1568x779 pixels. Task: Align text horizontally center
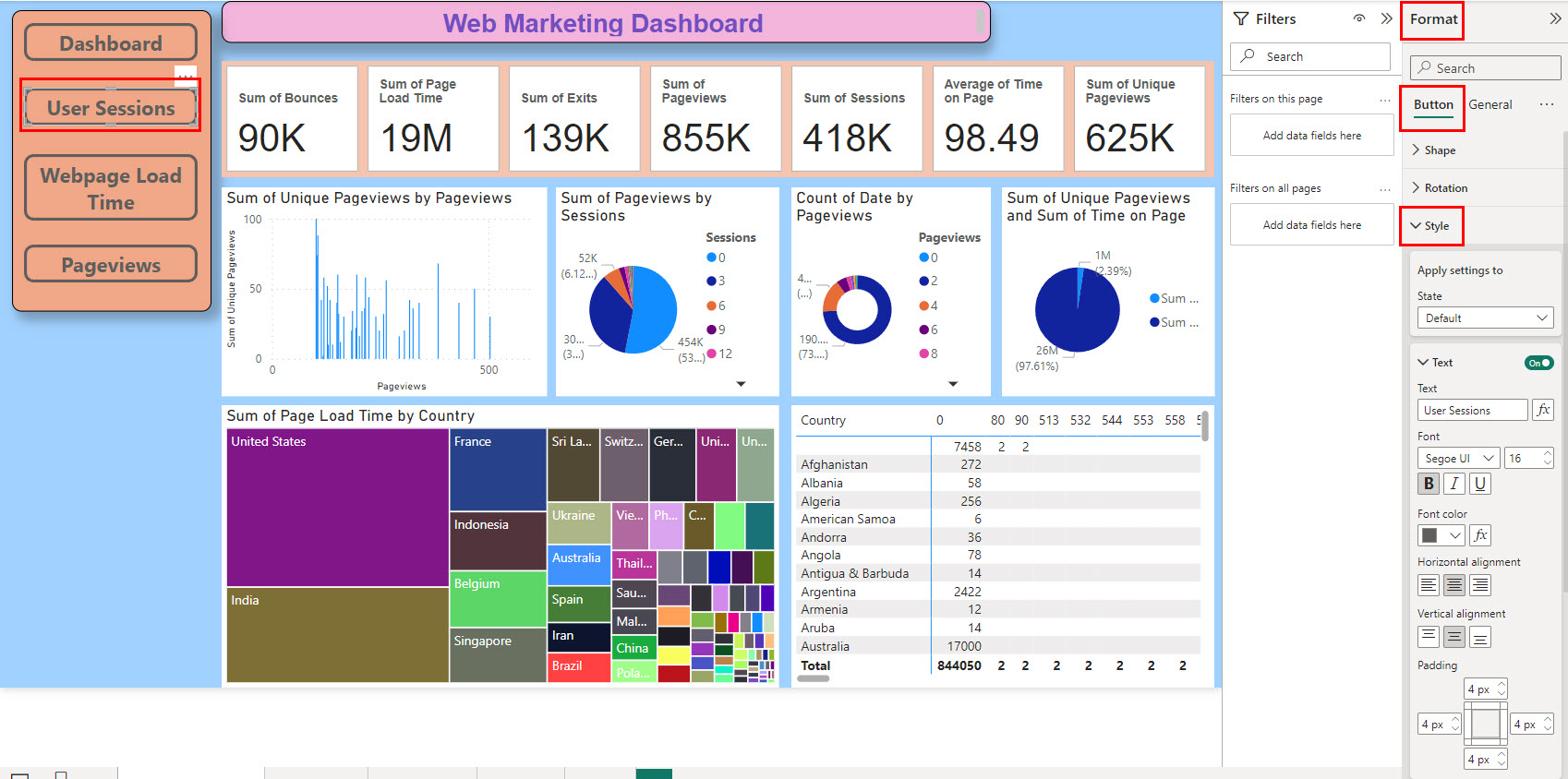tap(1454, 585)
